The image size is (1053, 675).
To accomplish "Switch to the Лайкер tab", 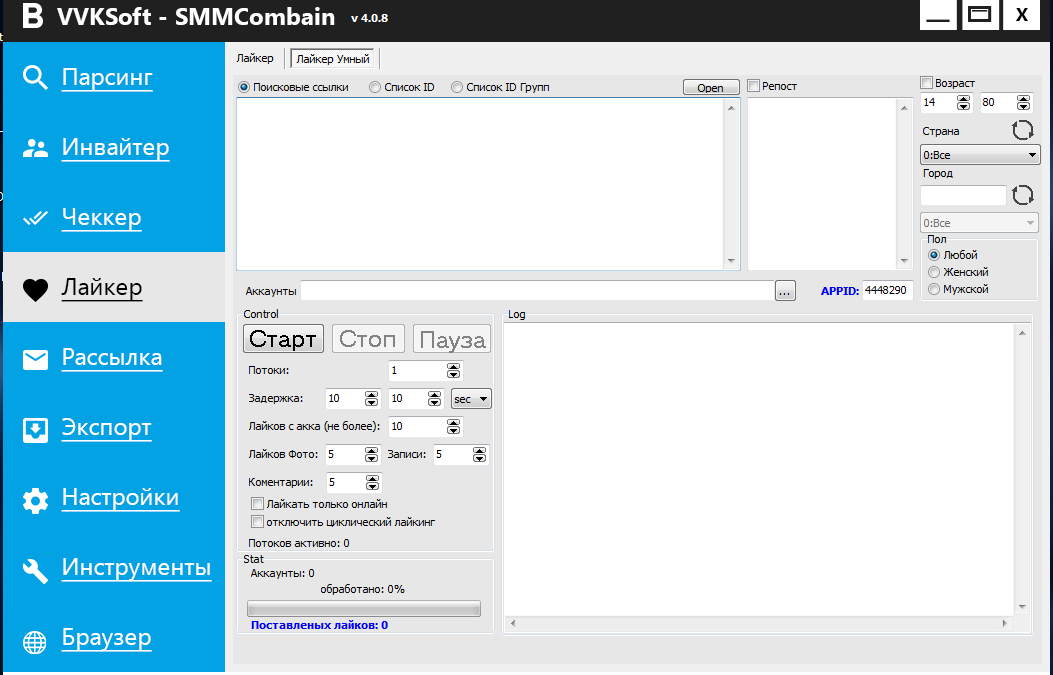I will point(255,59).
